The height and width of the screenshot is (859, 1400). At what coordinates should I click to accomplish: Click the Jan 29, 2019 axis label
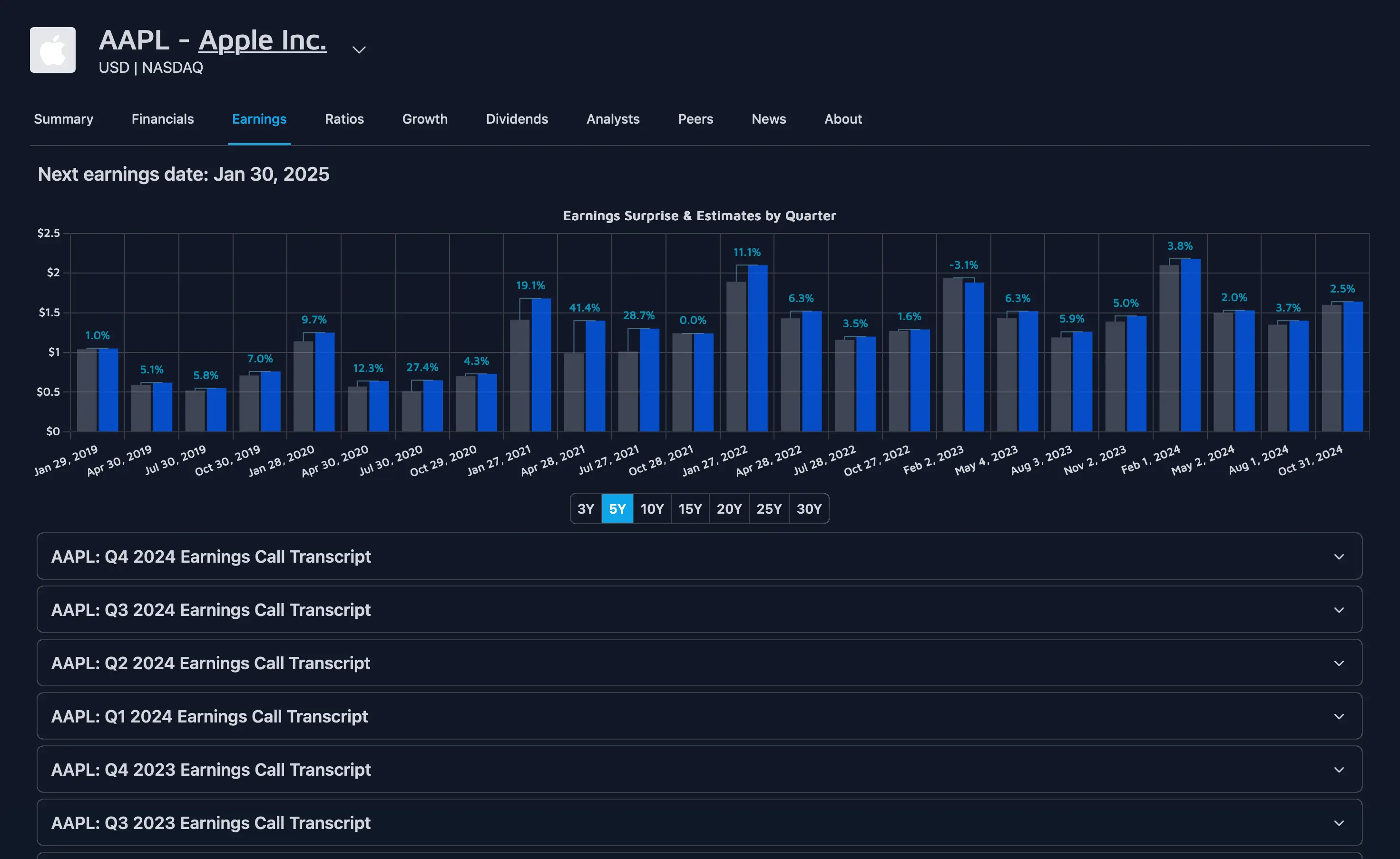click(66, 460)
